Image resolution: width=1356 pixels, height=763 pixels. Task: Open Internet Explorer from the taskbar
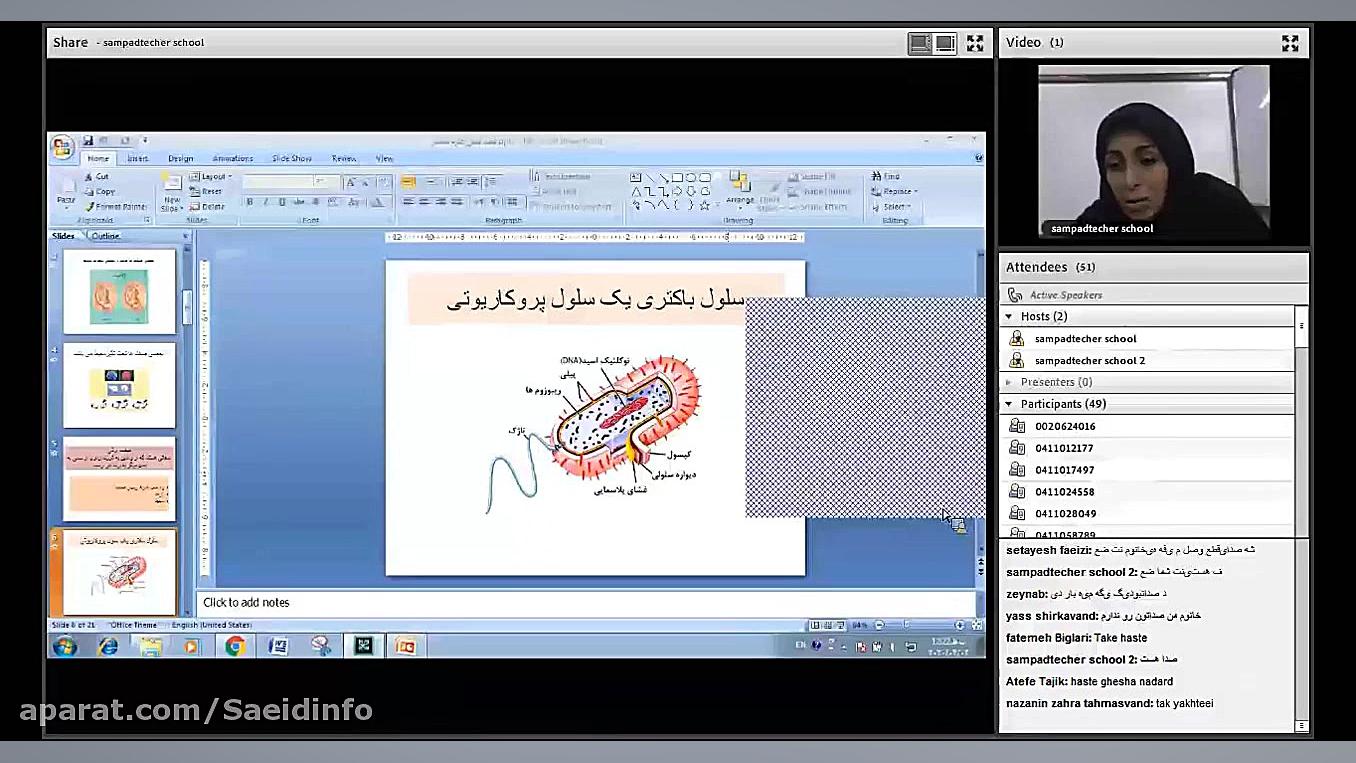tap(108, 646)
